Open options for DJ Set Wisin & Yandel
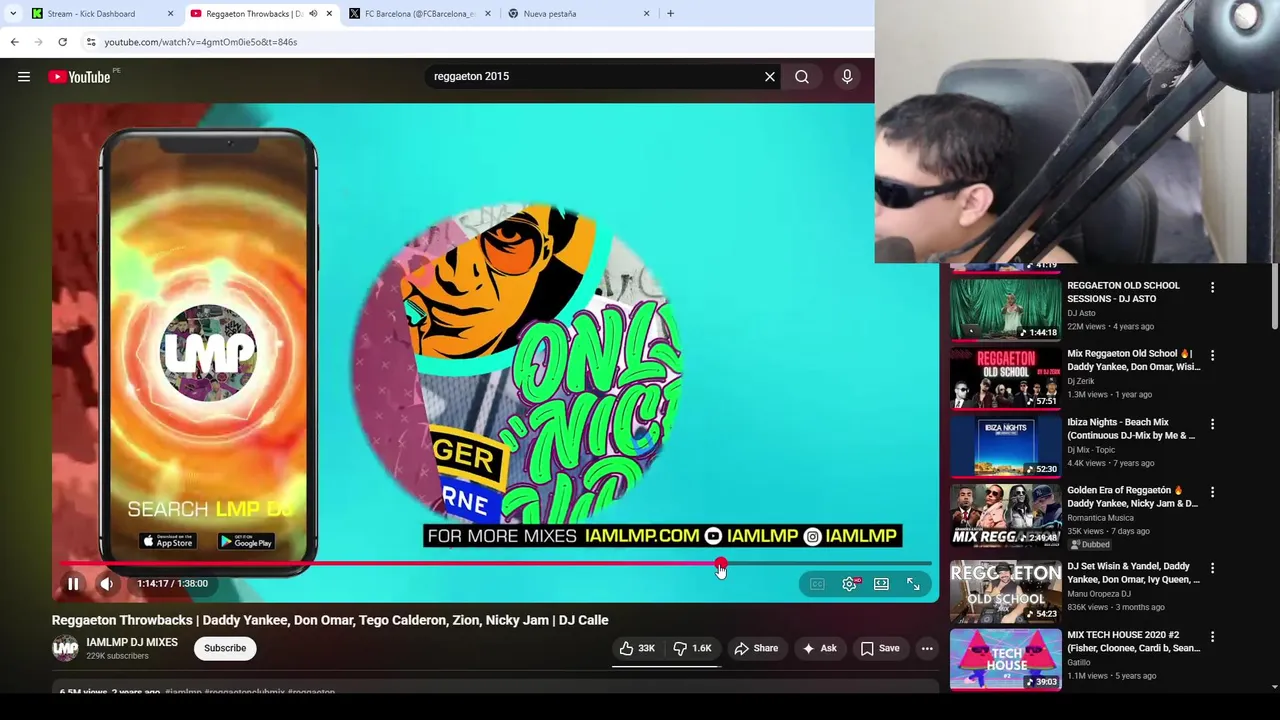This screenshot has width=1280, height=720. pyautogui.click(x=1212, y=568)
